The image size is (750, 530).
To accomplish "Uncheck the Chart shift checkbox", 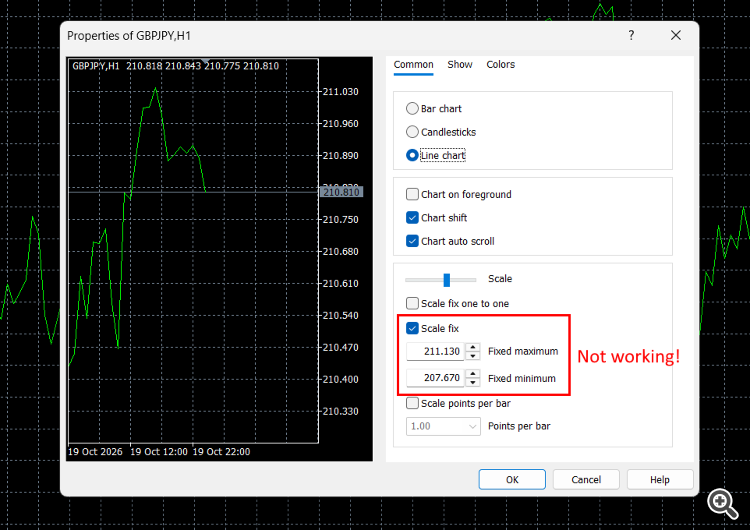I will coord(412,218).
